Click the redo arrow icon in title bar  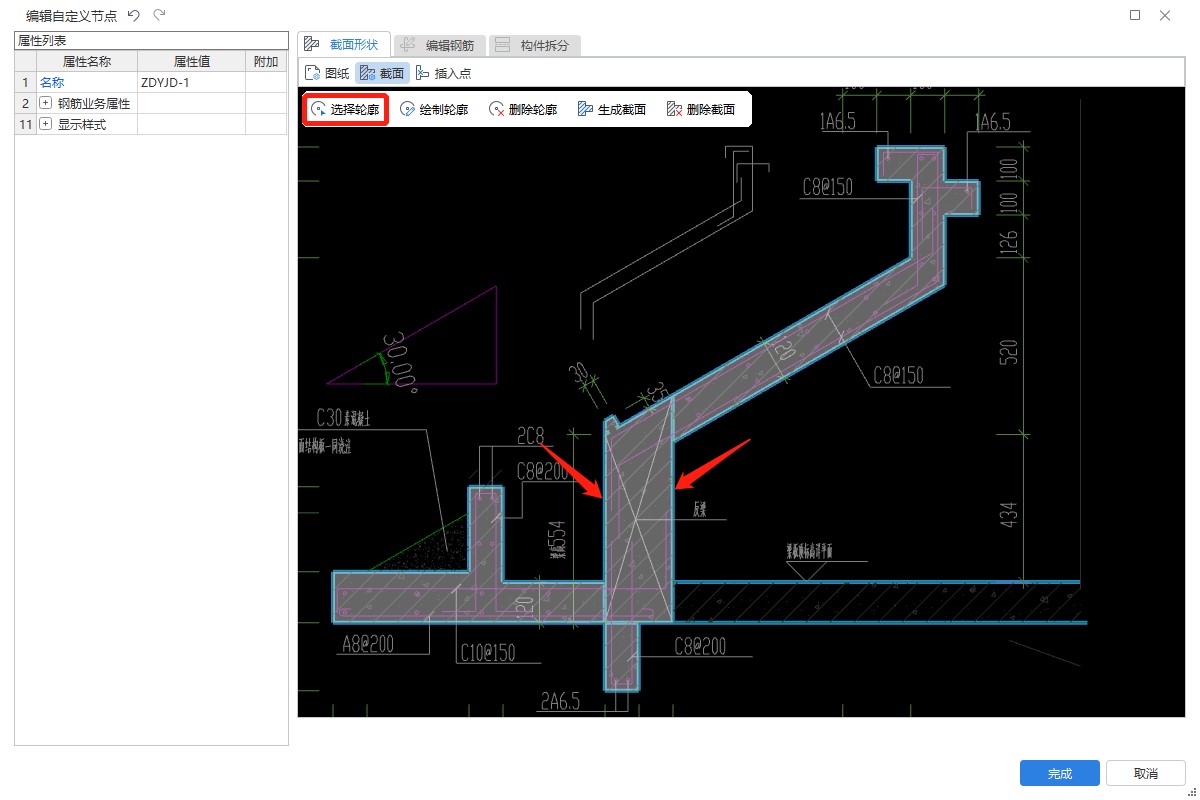[x=160, y=15]
